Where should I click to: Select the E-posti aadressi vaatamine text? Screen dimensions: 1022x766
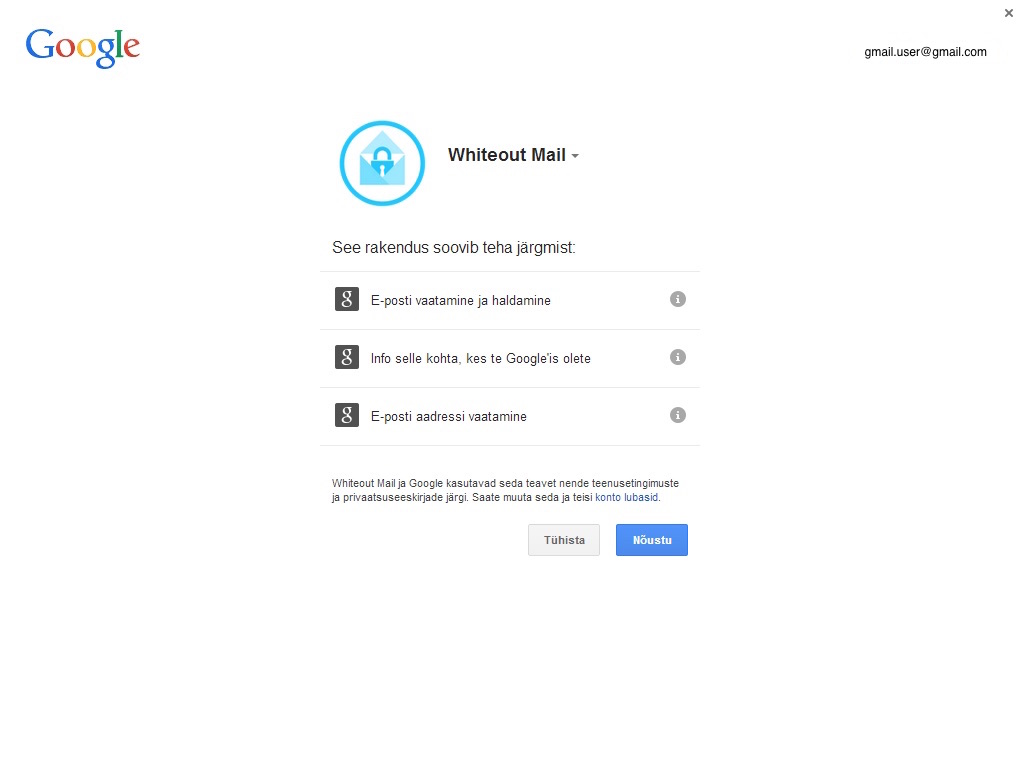click(448, 417)
